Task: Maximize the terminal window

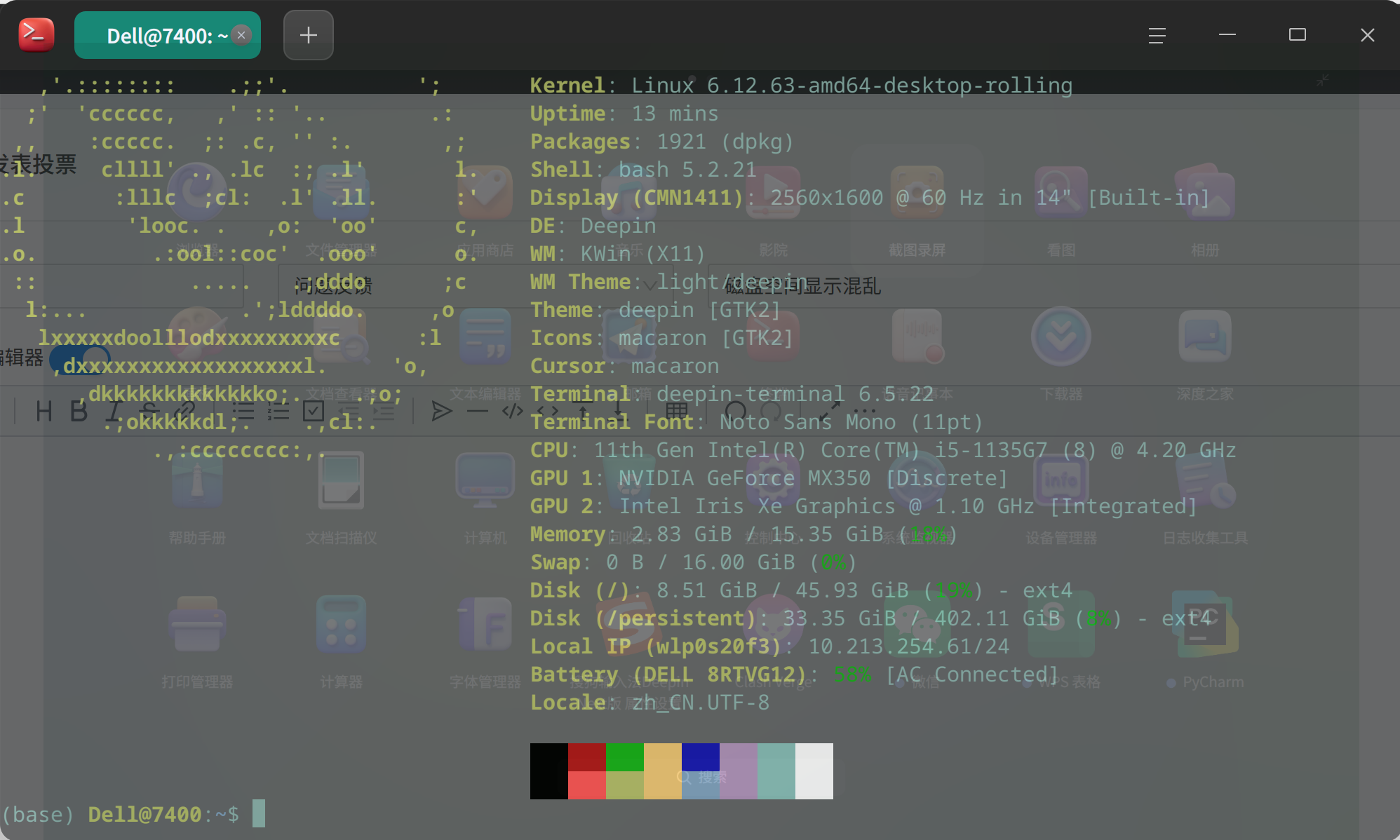Action: 1298,35
